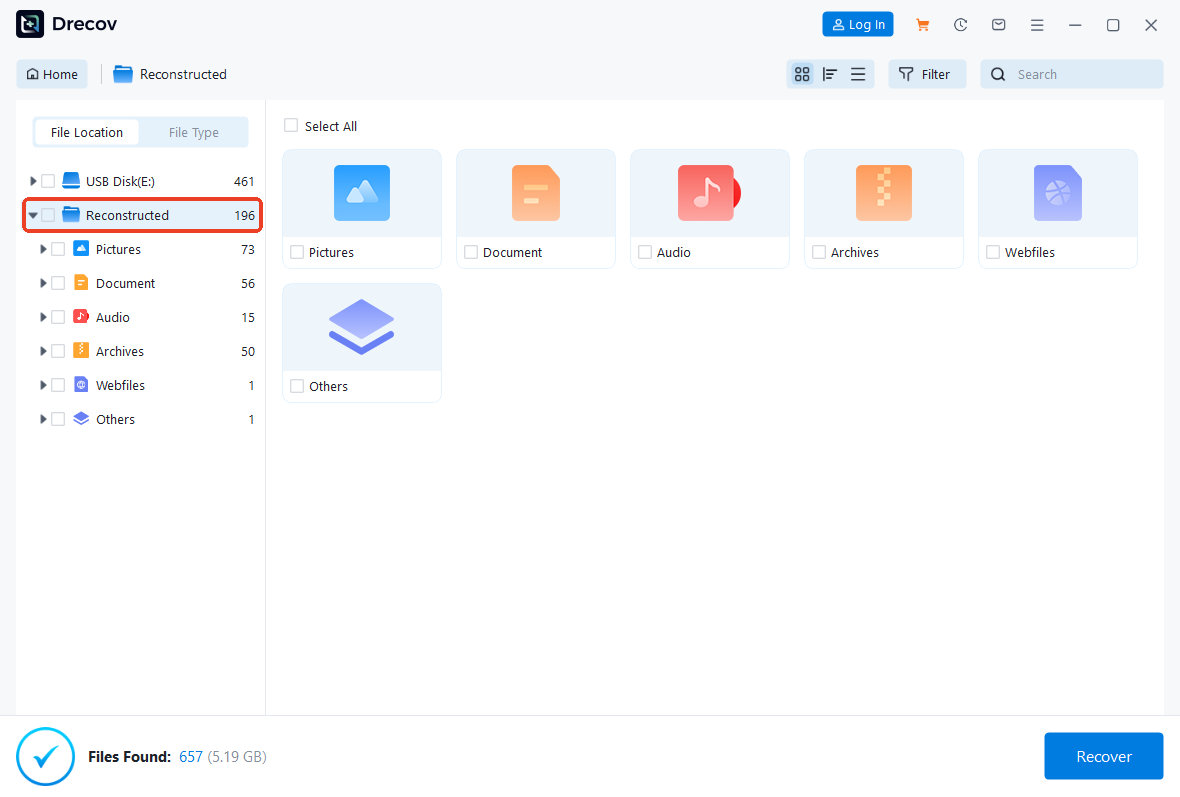The height and width of the screenshot is (797, 1180).
Task: Open the mail feedback icon
Action: (x=998, y=25)
